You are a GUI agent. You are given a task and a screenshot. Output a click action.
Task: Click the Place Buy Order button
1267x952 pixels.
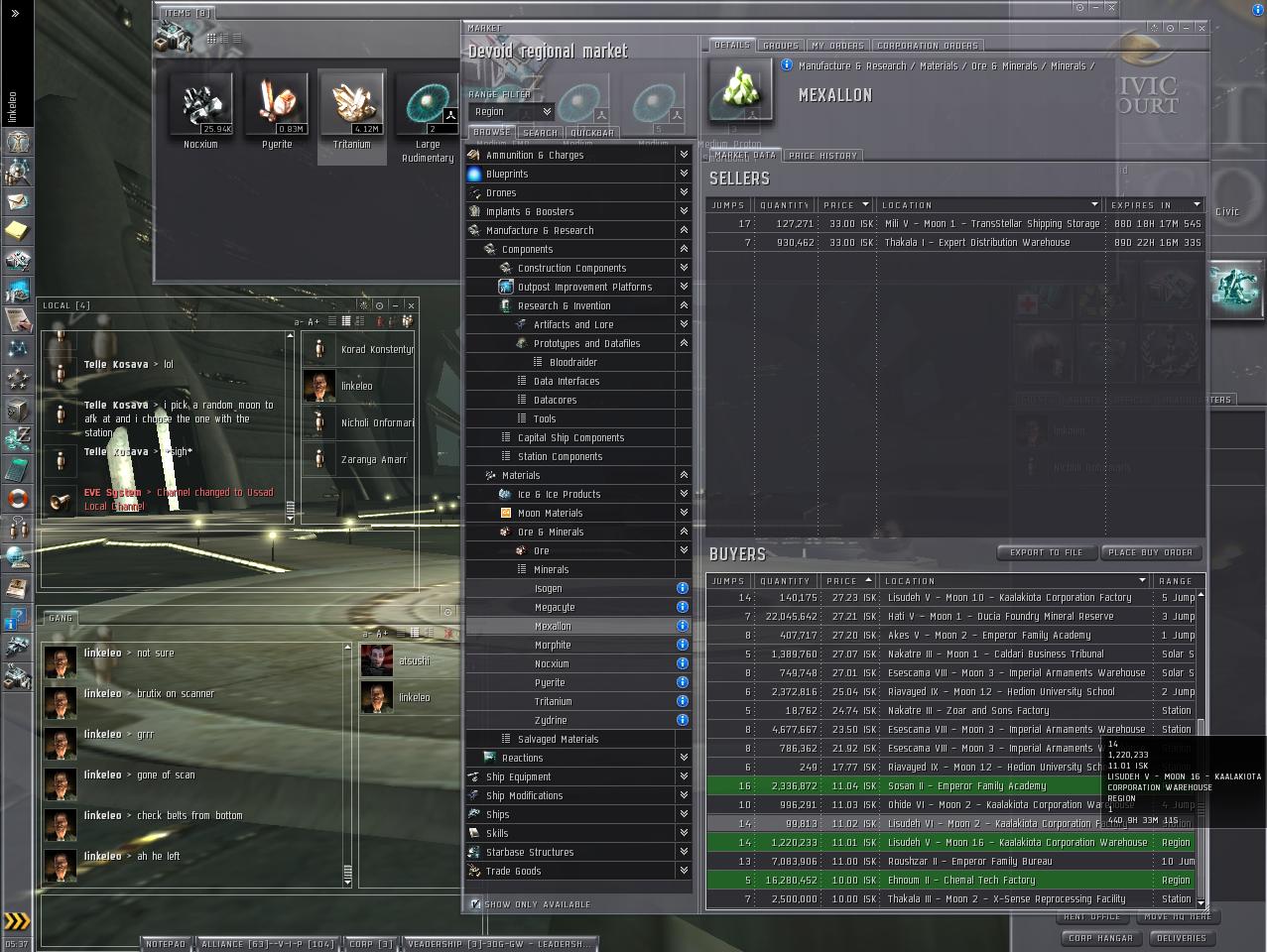tap(1150, 552)
